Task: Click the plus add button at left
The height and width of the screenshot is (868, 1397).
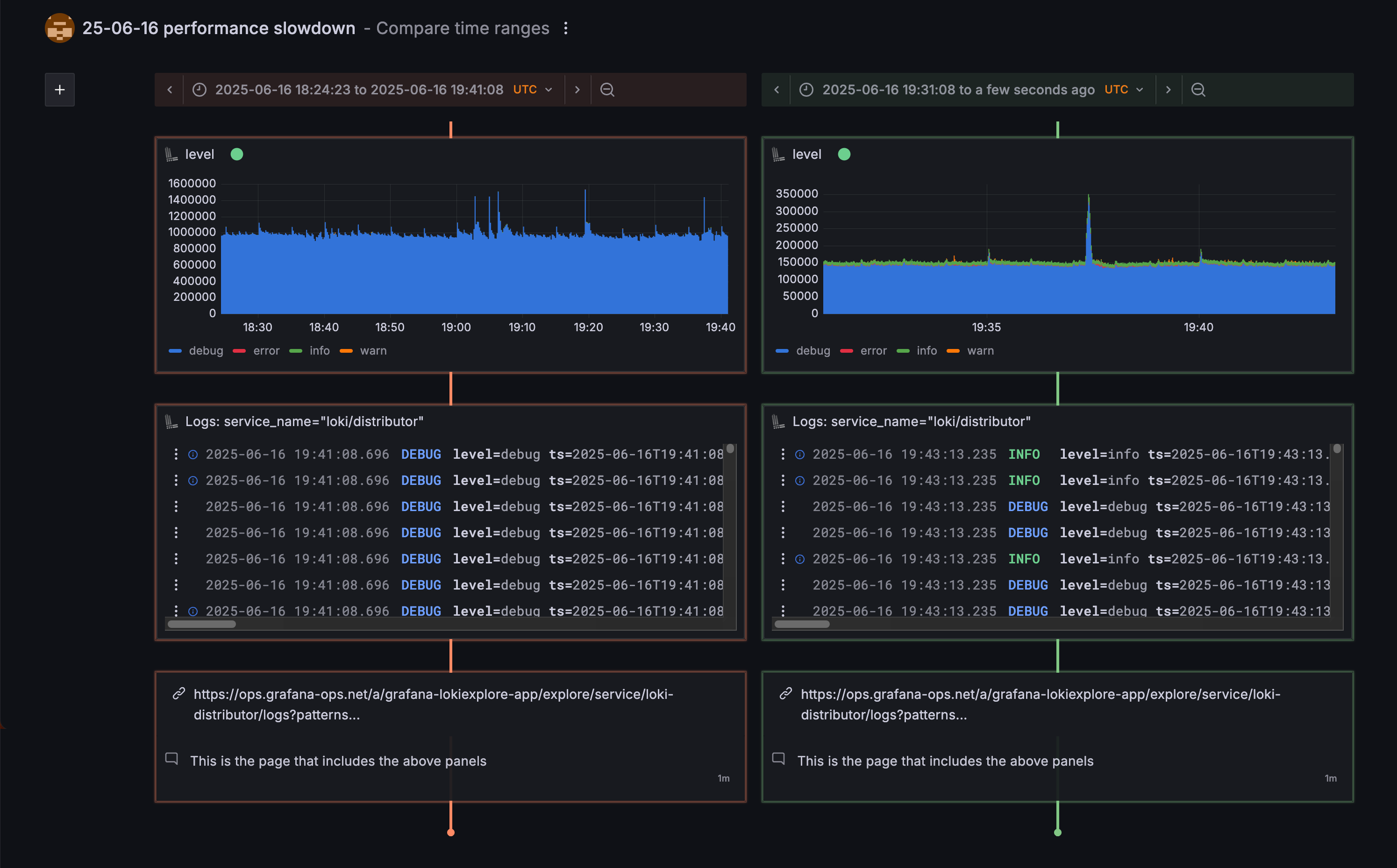Action: click(x=60, y=90)
